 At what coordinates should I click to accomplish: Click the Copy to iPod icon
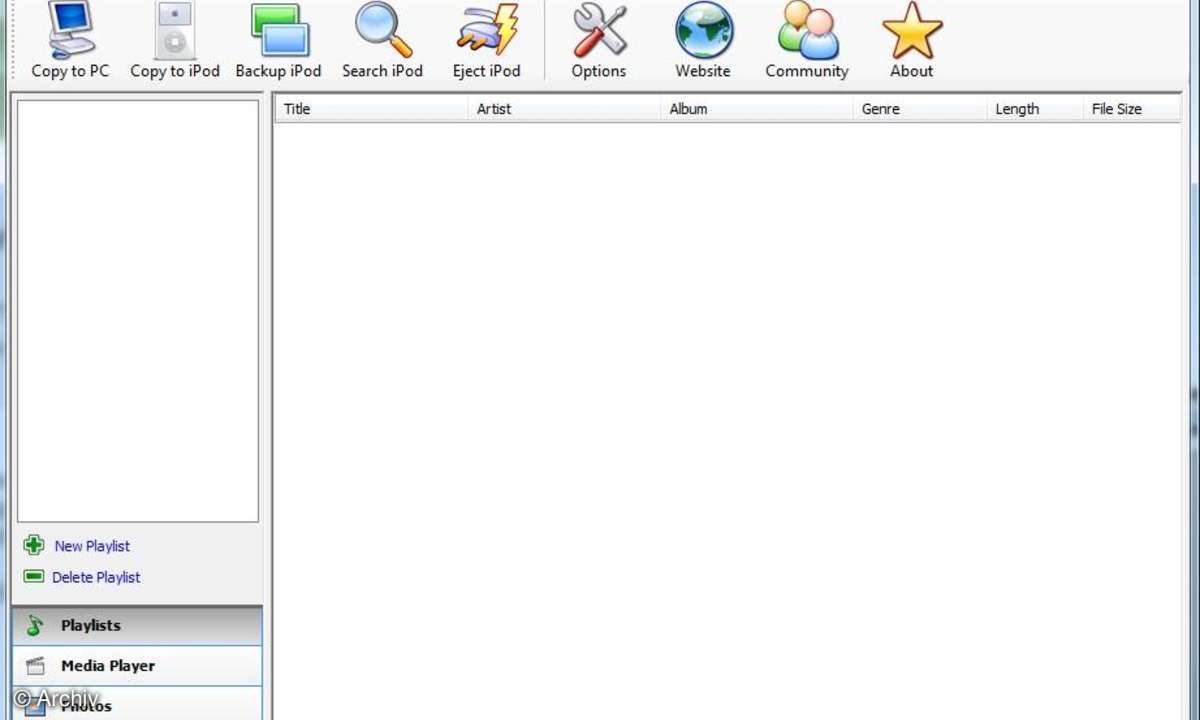[175, 30]
